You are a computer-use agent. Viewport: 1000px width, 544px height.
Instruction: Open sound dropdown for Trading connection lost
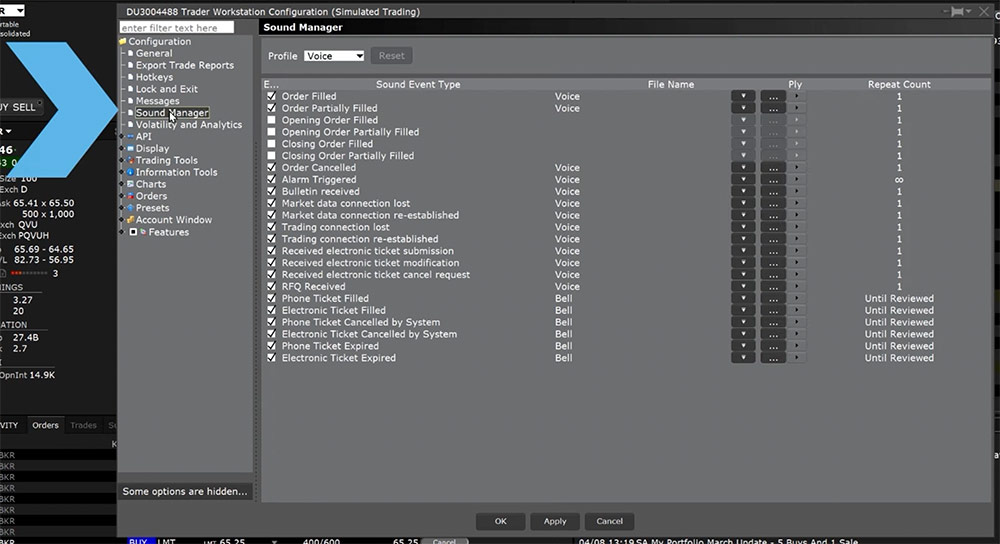(743, 227)
